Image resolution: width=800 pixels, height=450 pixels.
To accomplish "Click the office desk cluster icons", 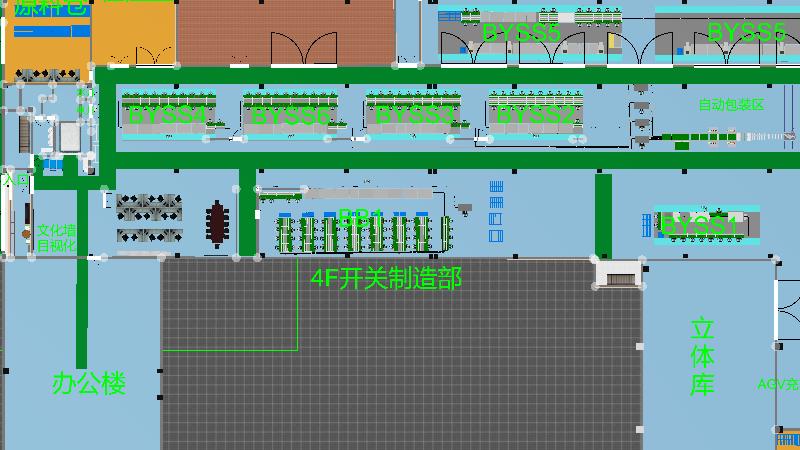I will click(148, 220).
